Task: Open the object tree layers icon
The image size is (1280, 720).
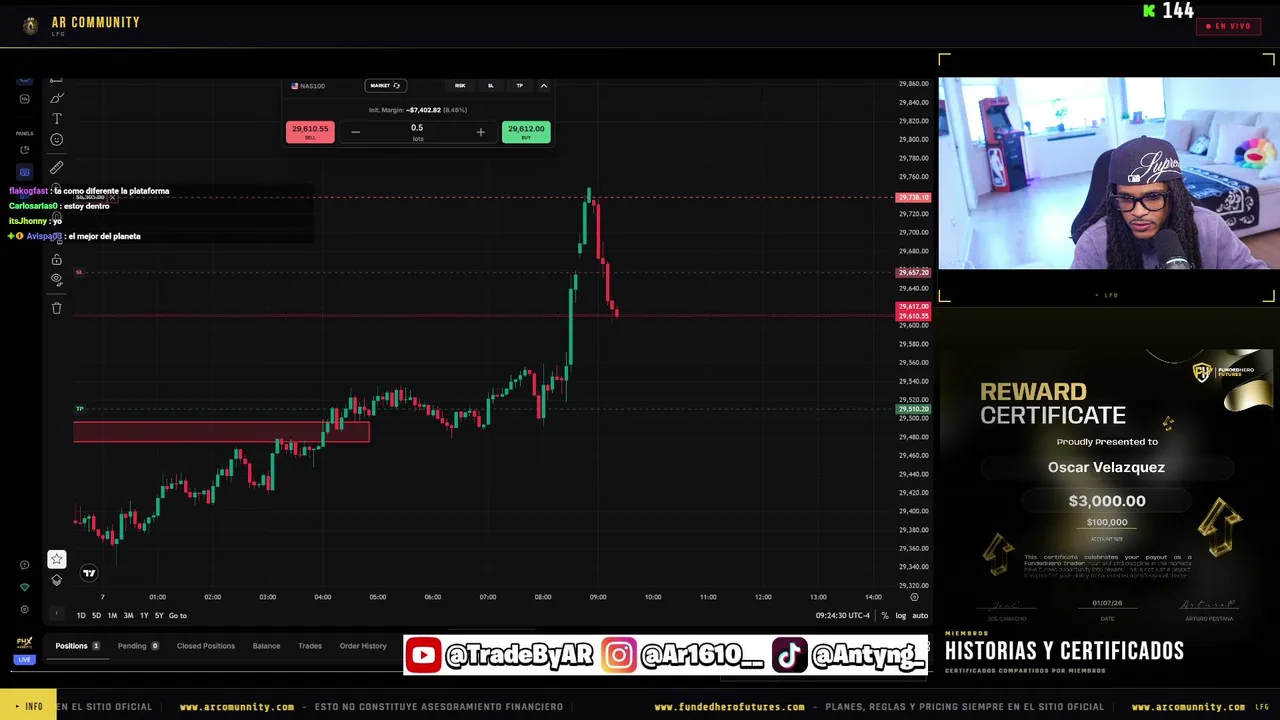Action: (57, 580)
